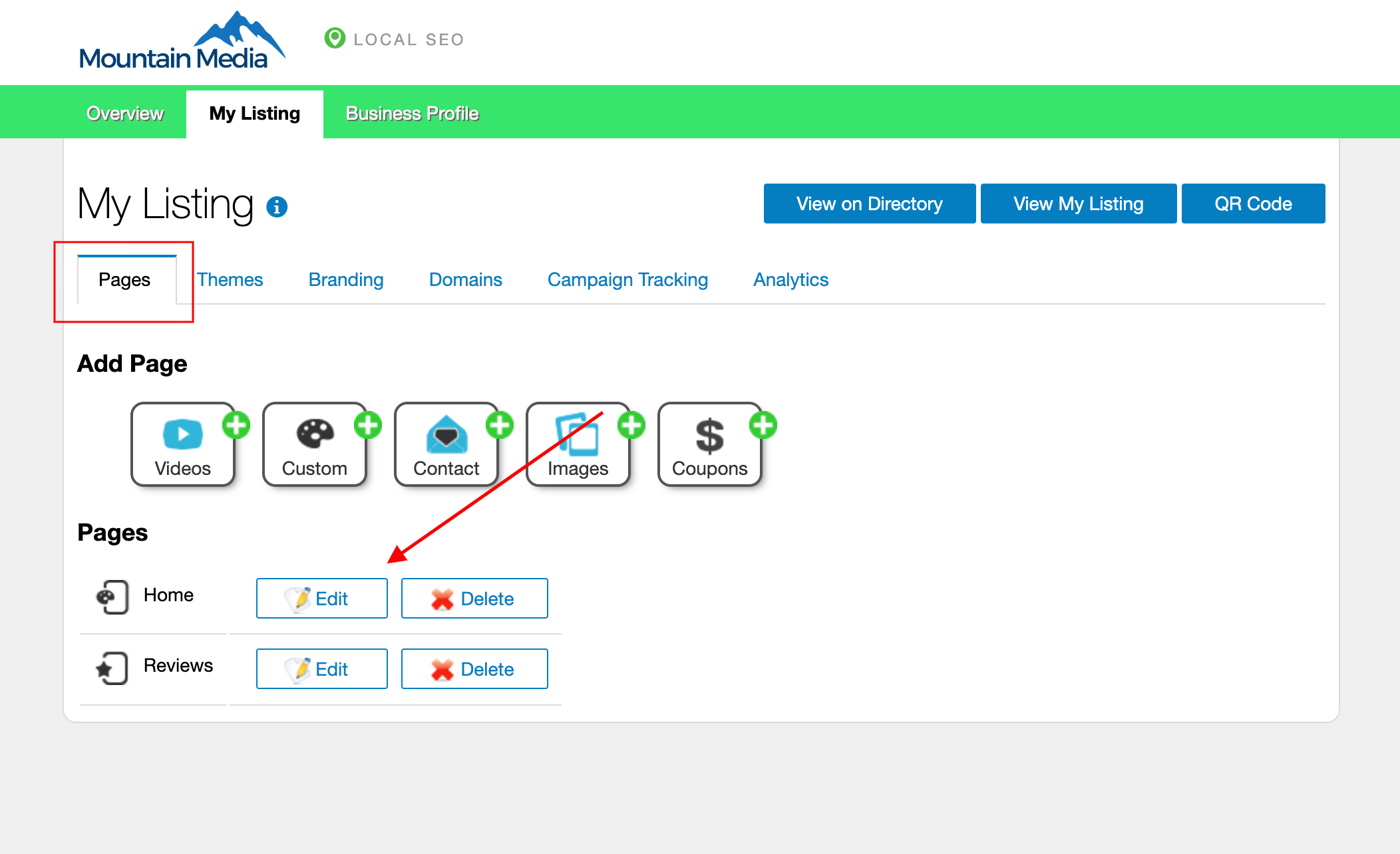
Task: Add a Videos page
Action: tap(183, 444)
